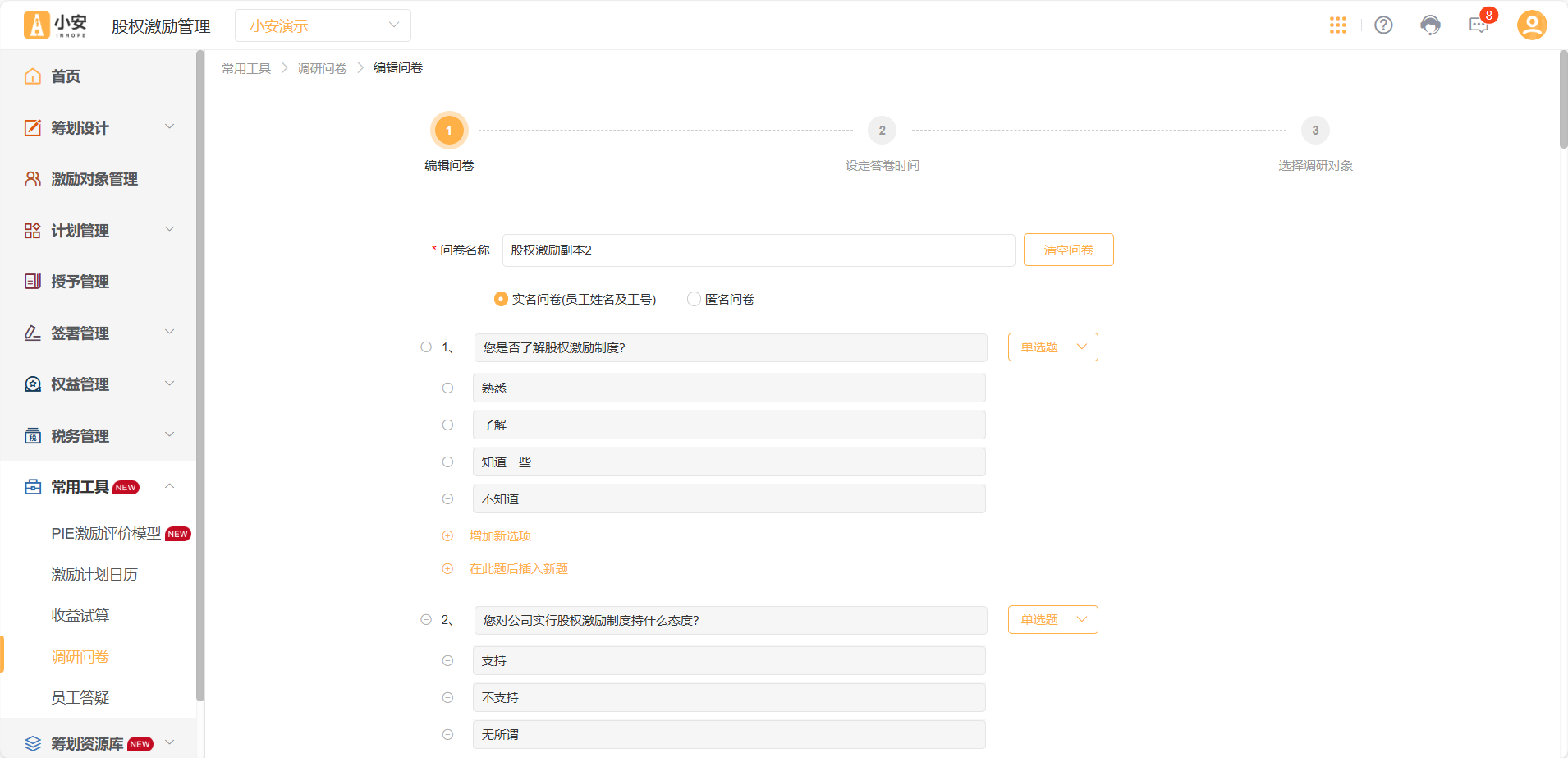Viewport: 1568px width, 758px height.
Task: Expand 签署管理 sidebar menu
Action: 99,333
